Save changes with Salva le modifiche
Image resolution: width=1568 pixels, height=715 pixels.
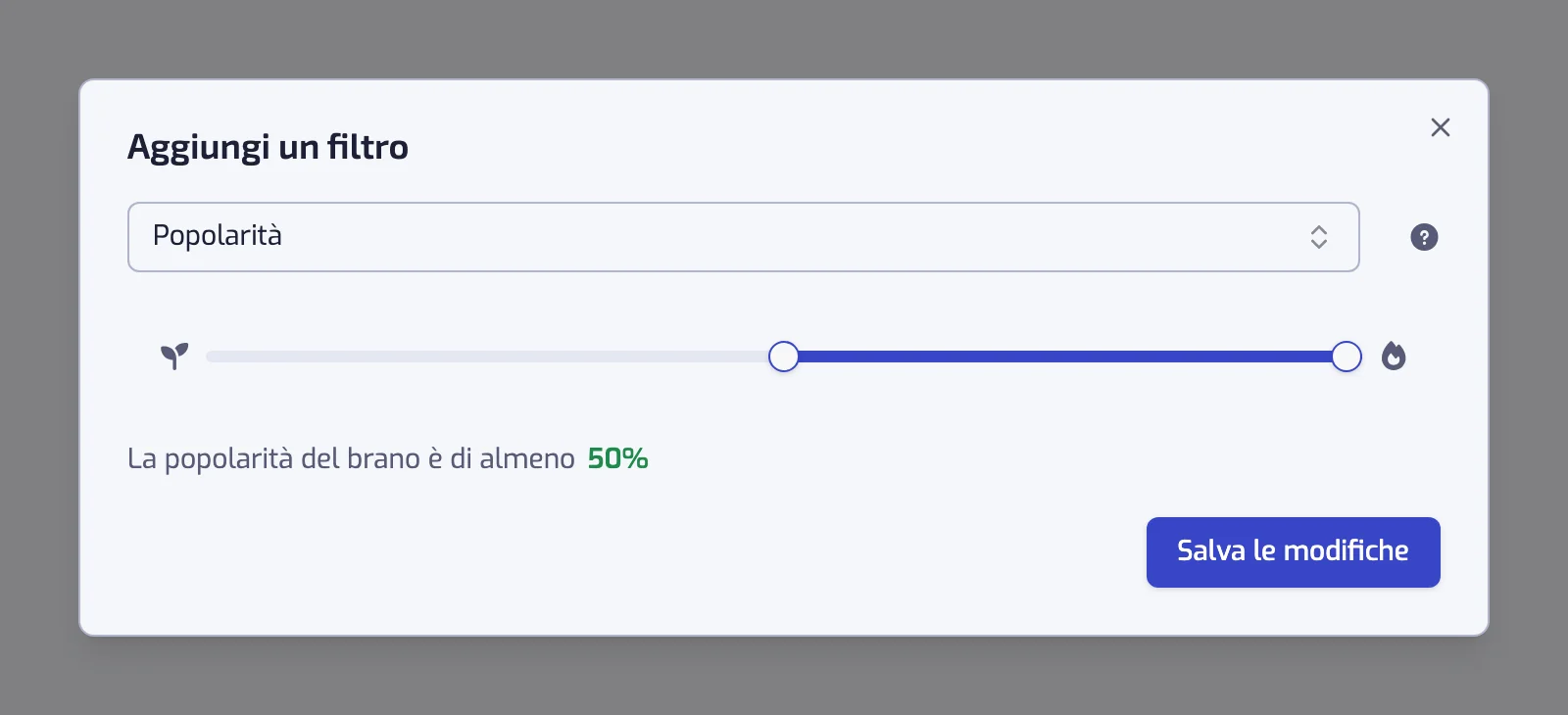click(1294, 552)
